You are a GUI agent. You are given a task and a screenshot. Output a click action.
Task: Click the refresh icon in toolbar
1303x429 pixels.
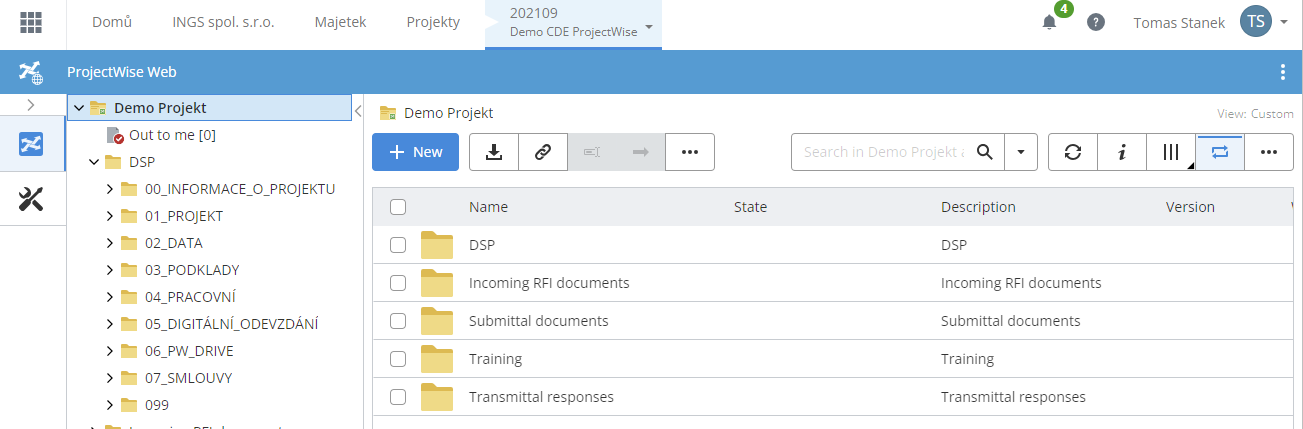1072,152
